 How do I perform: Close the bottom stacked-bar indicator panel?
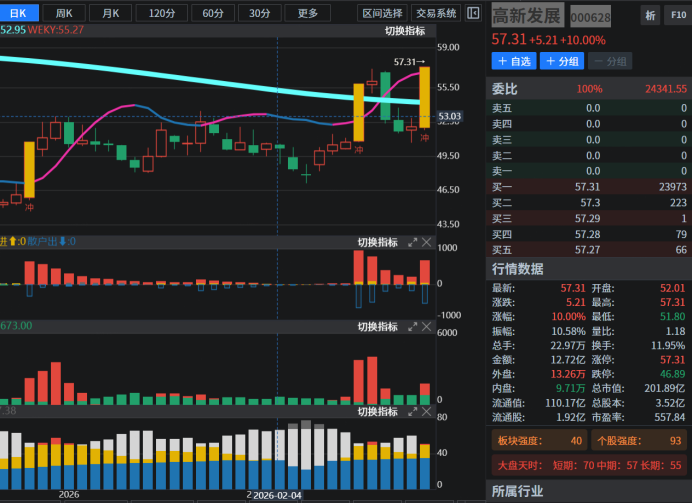click(427, 411)
